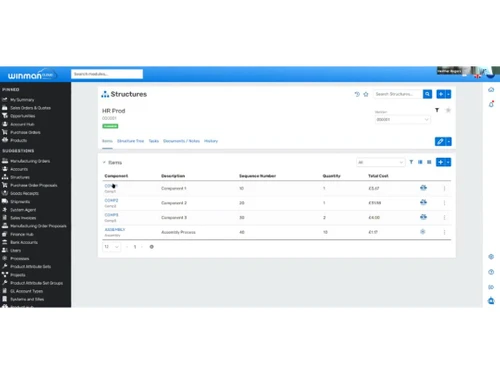Open Bank Accounts module
This screenshot has height=375, width=500.
(x=24, y=242)
